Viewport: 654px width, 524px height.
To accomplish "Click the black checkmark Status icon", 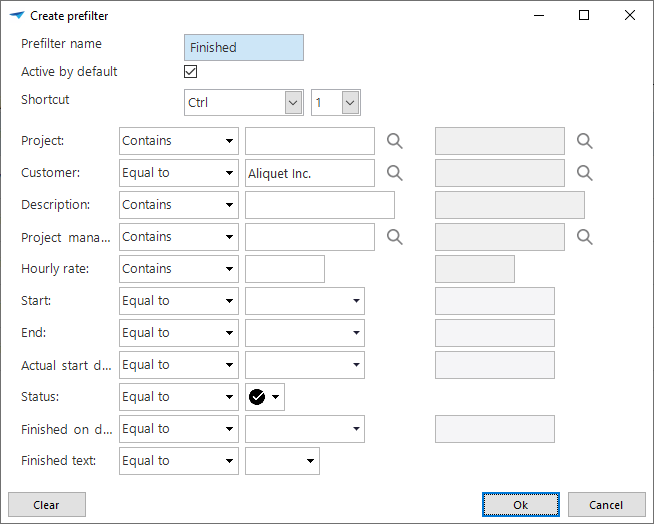I will point(257,397).
